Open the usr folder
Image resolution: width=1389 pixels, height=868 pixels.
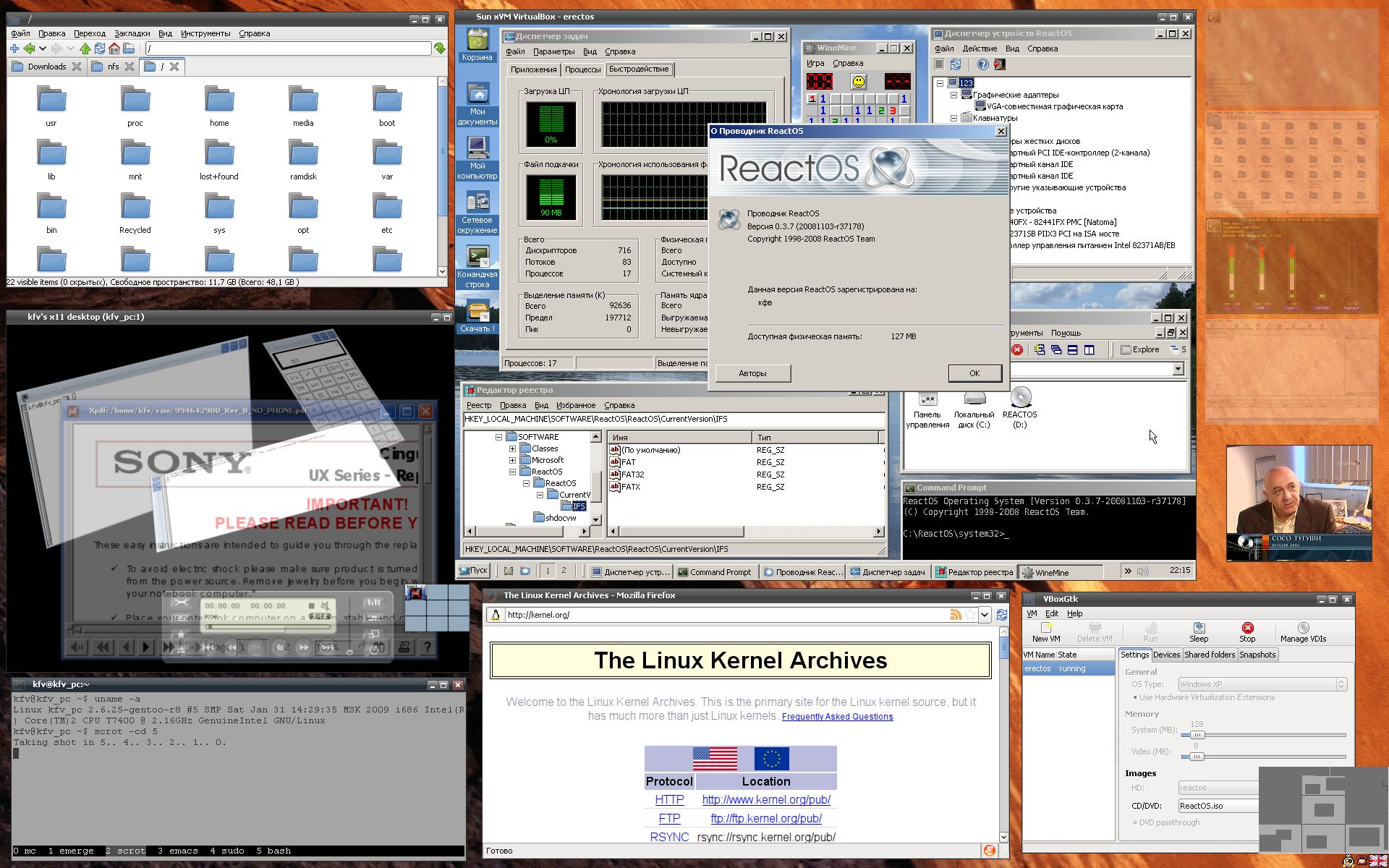51,106
